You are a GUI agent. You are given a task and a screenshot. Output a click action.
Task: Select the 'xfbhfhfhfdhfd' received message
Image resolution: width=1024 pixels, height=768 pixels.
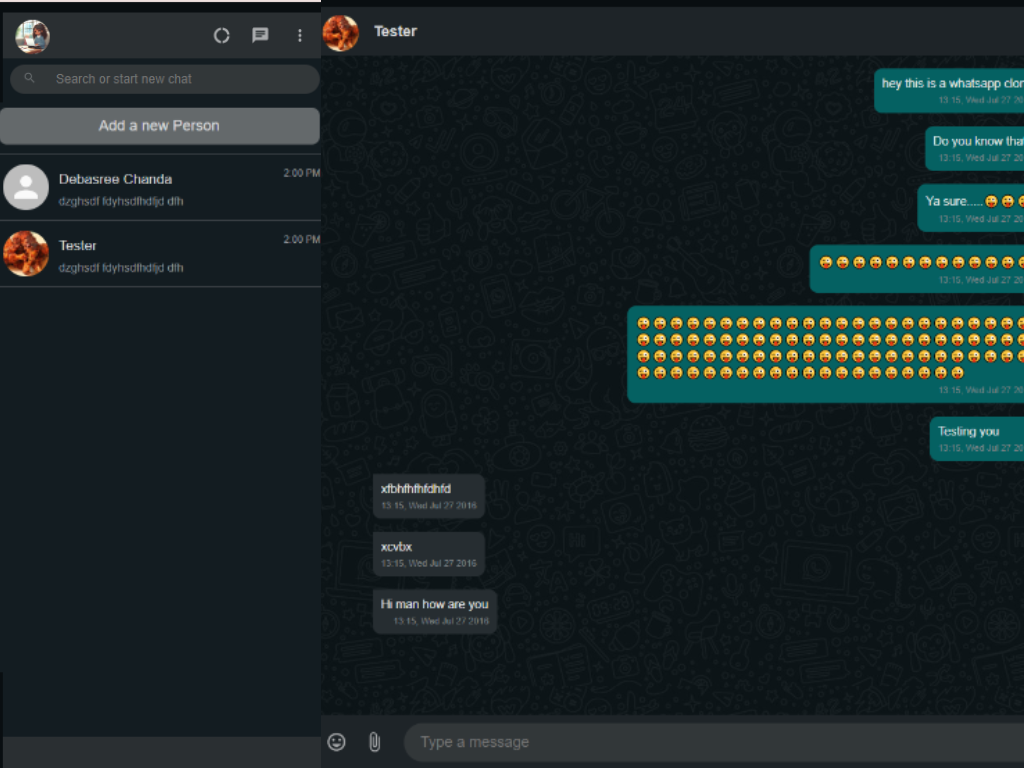428,496
